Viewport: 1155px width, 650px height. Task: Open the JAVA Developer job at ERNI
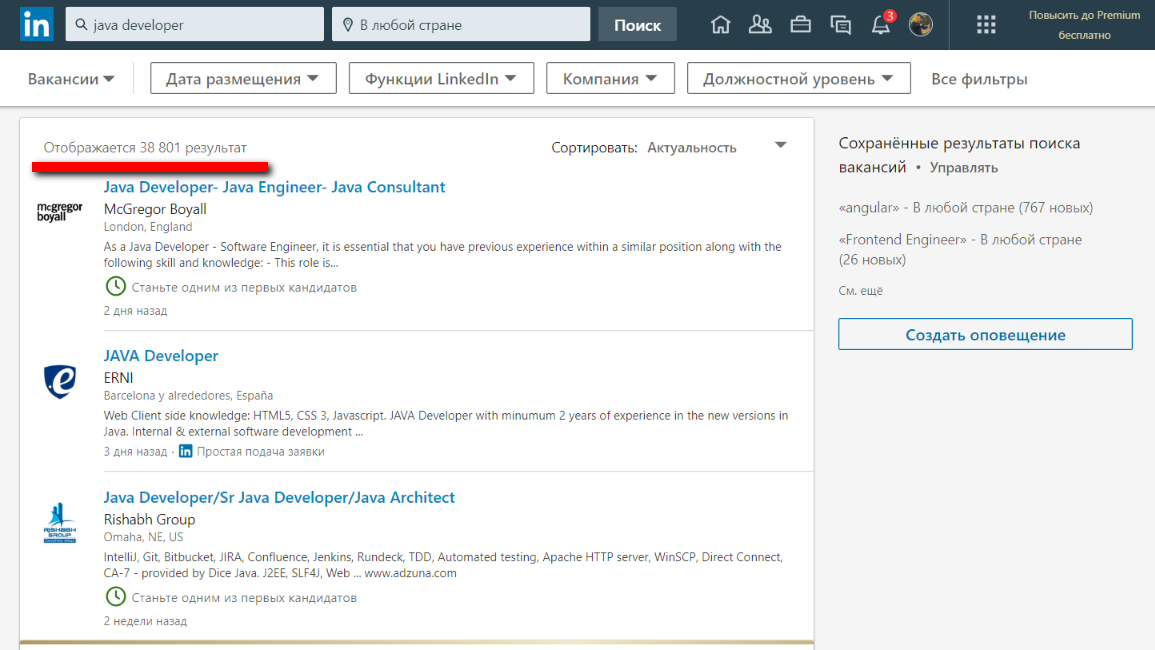click(161, 355)
